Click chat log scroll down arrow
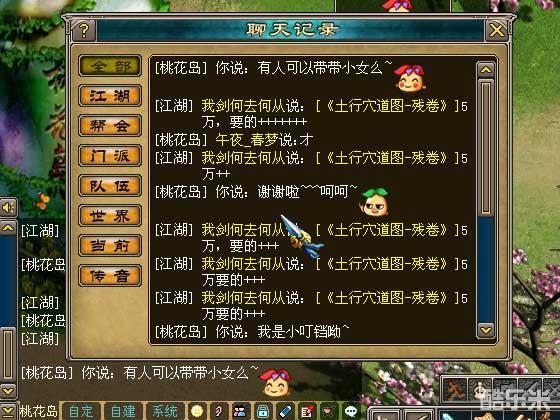 [486, 330]
